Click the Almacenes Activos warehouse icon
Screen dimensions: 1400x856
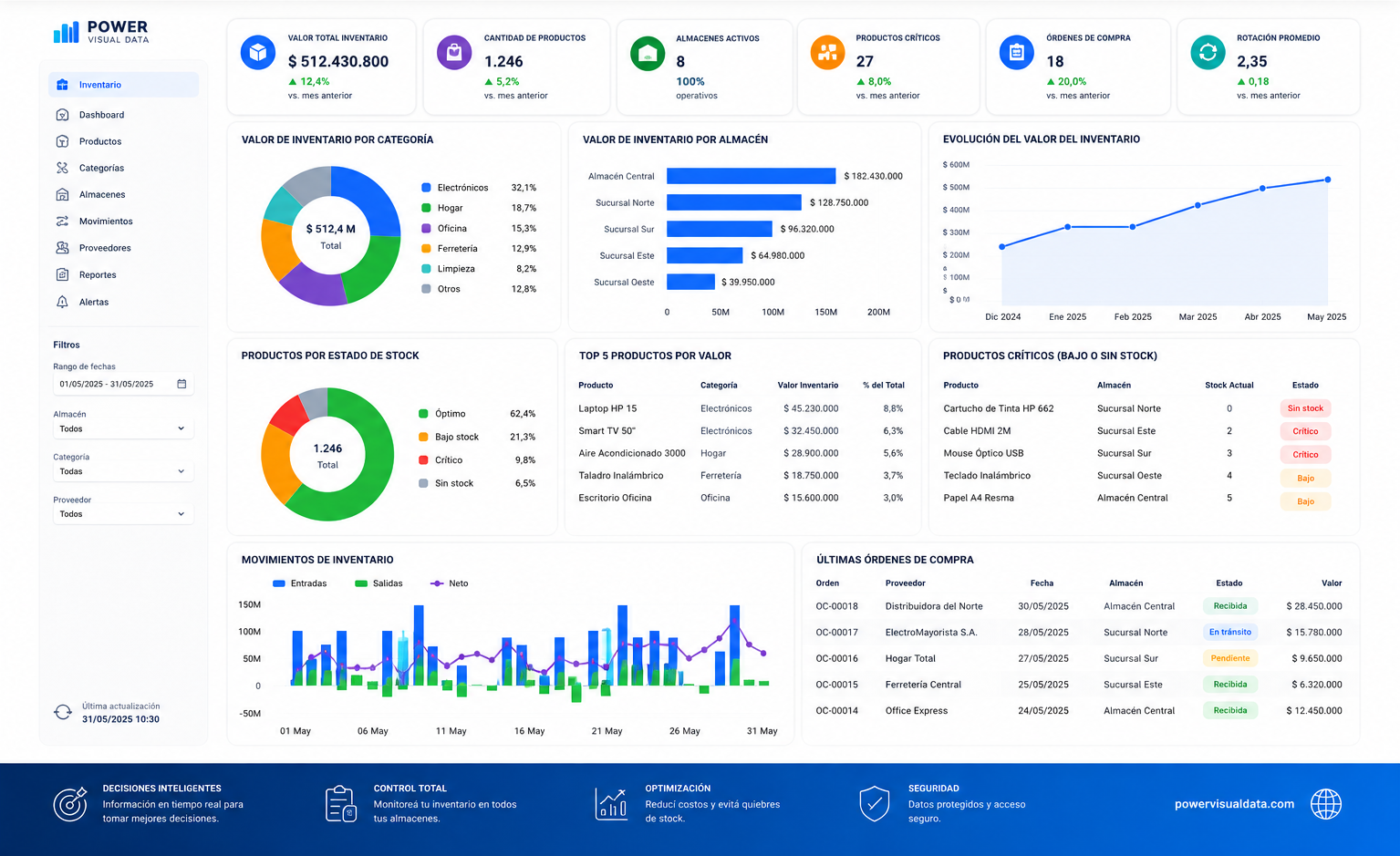[648, 54]
